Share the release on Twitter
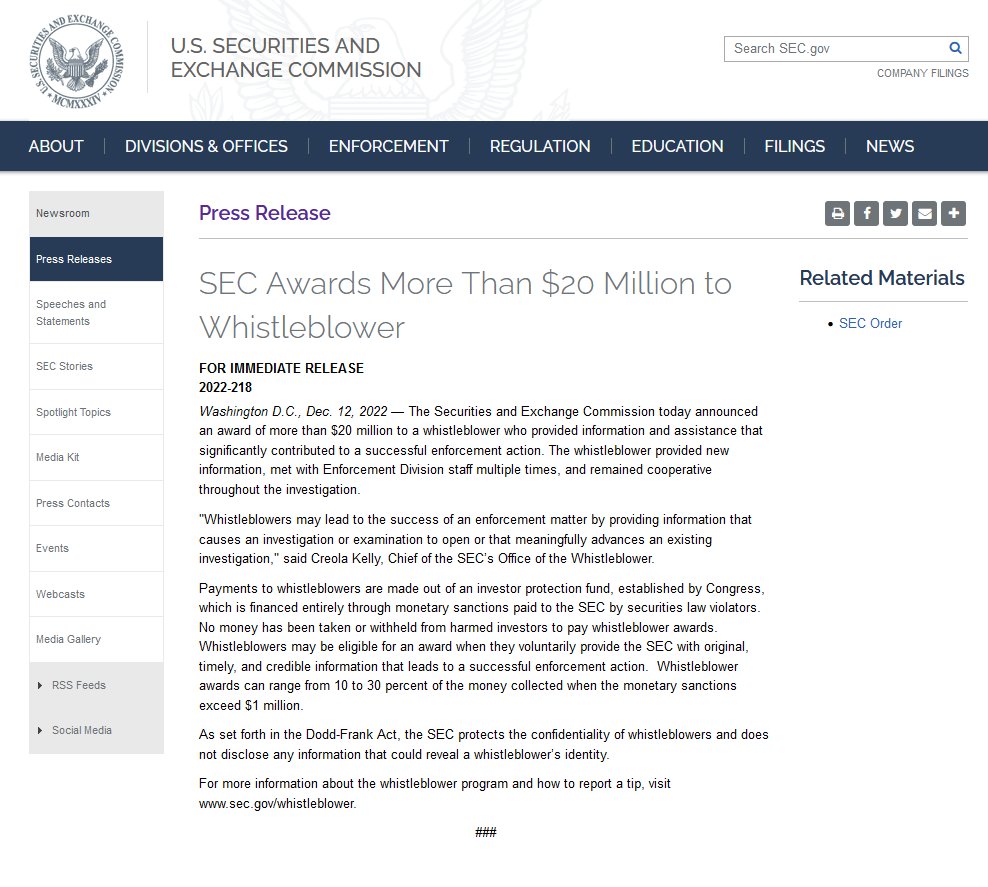The height and width of the screenshot is (887, 988). 895,214
